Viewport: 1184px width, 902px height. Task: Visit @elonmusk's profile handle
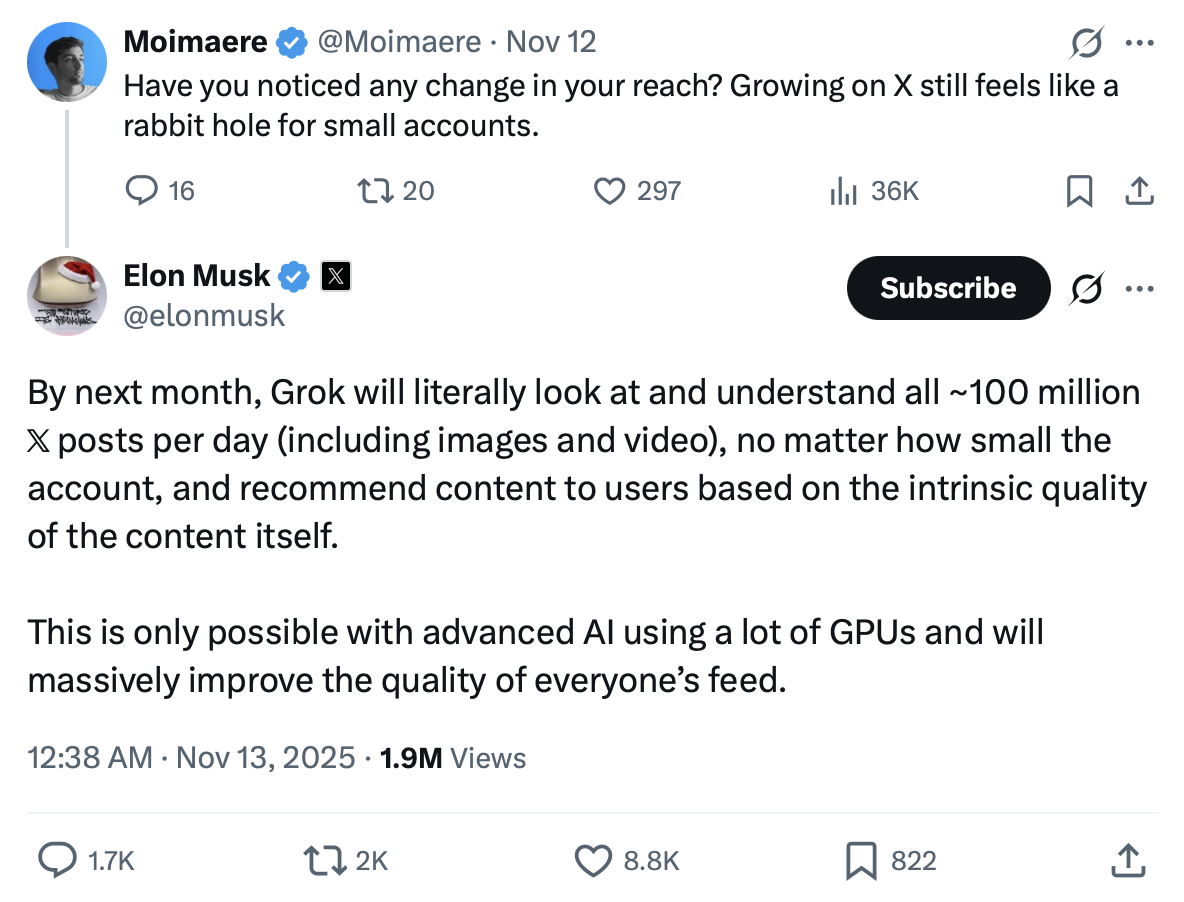tap(204, 316)
